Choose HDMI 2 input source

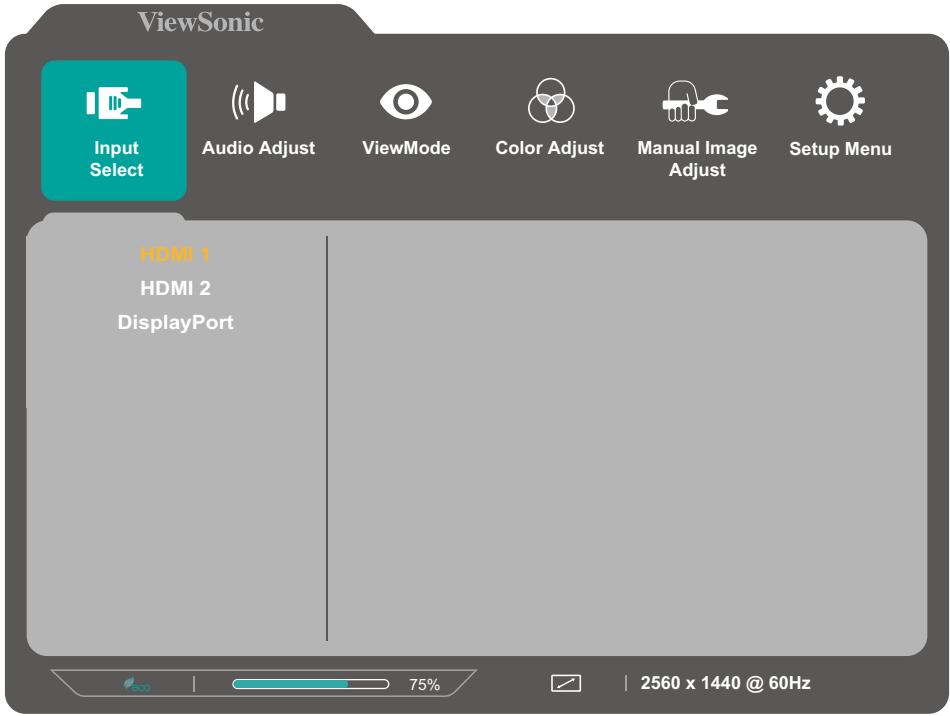175,288
